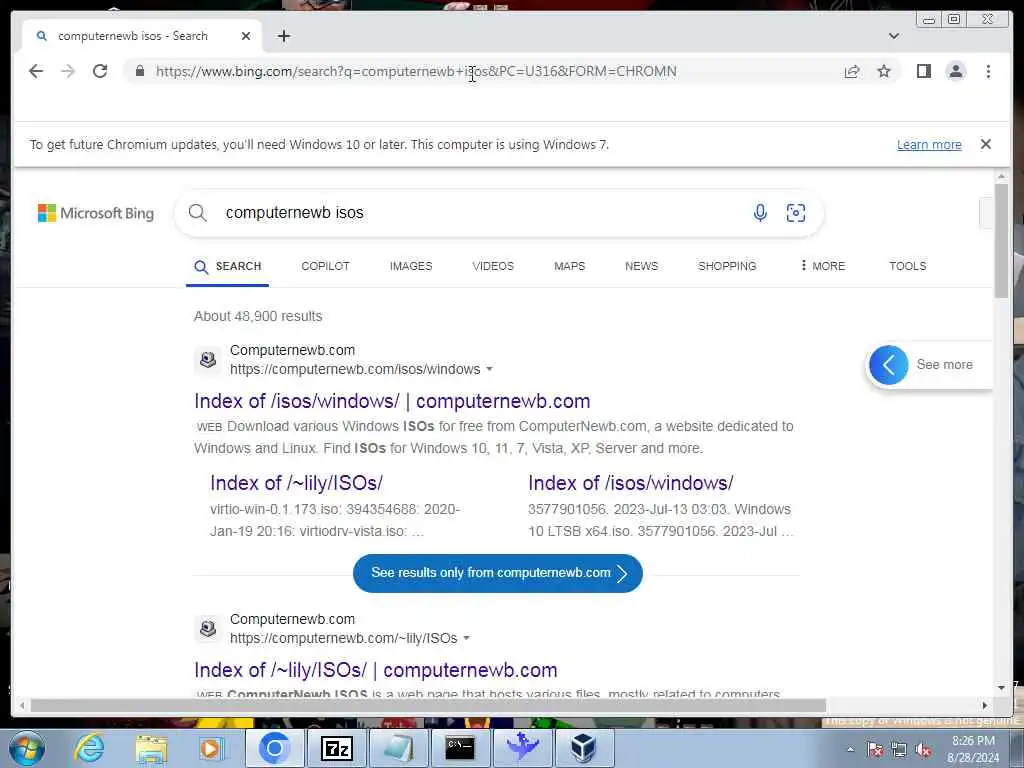Viewport: 1024px width, 768px height.
Task: Click the Microsoft Bing logo
Action: click(96, 213)
